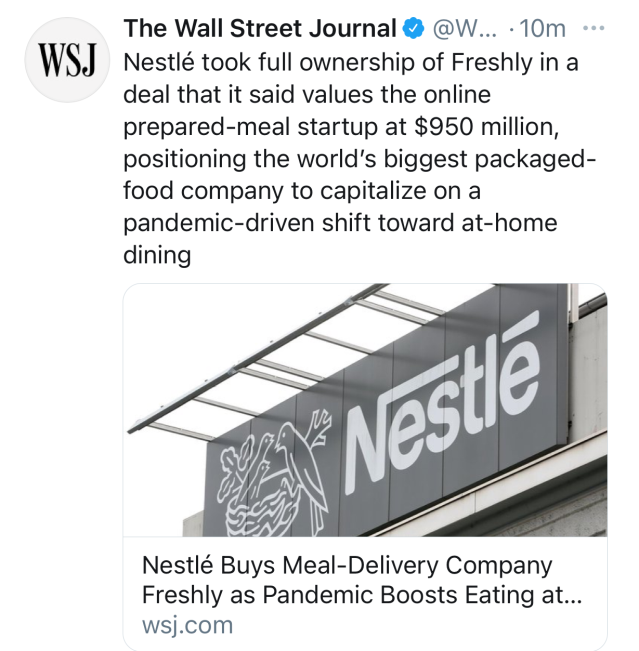Click the word "dining" ending the tweet
Viewport: 639px width, 651px height.
coord(156,255)
